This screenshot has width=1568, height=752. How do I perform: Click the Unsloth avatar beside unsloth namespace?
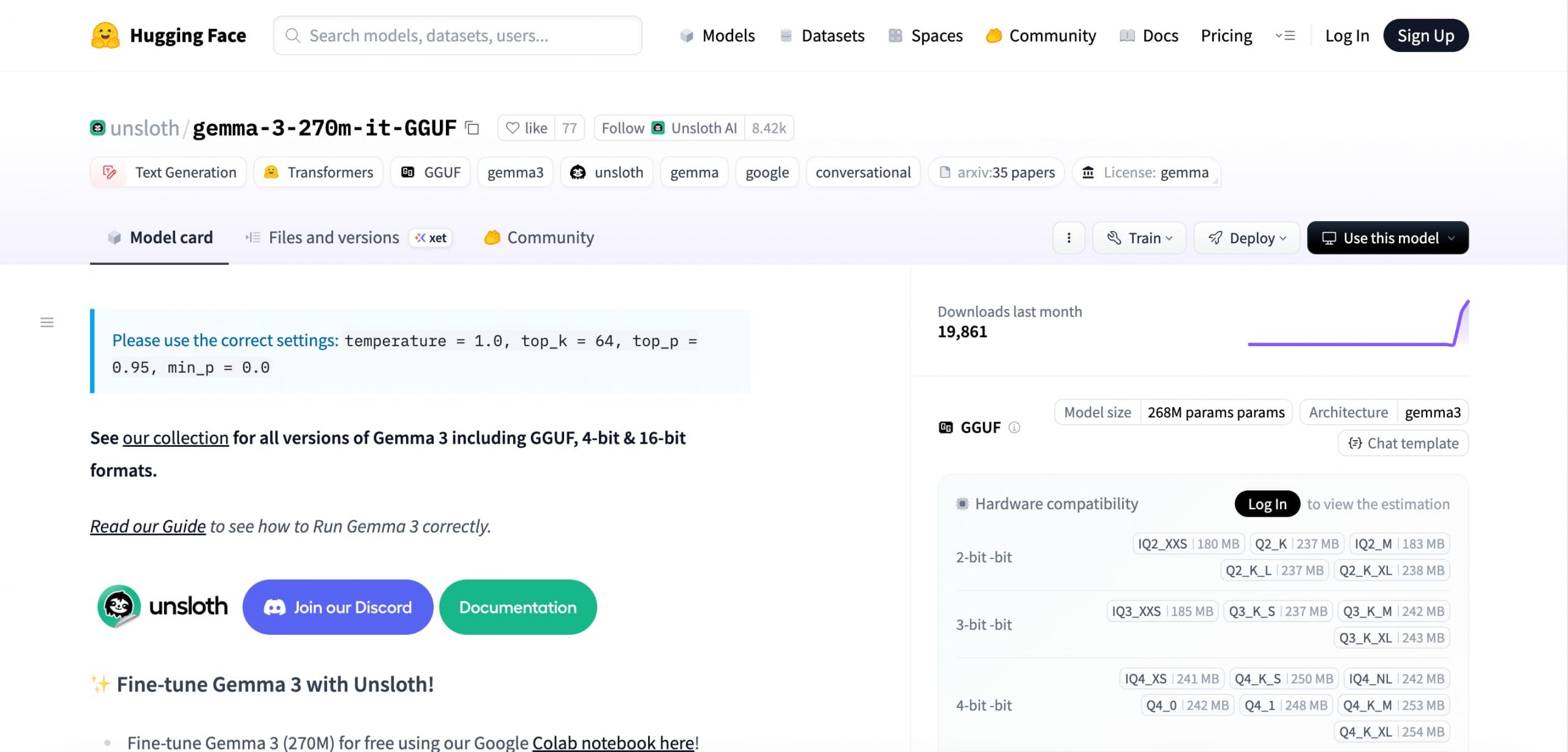click(x=97, y=127)
